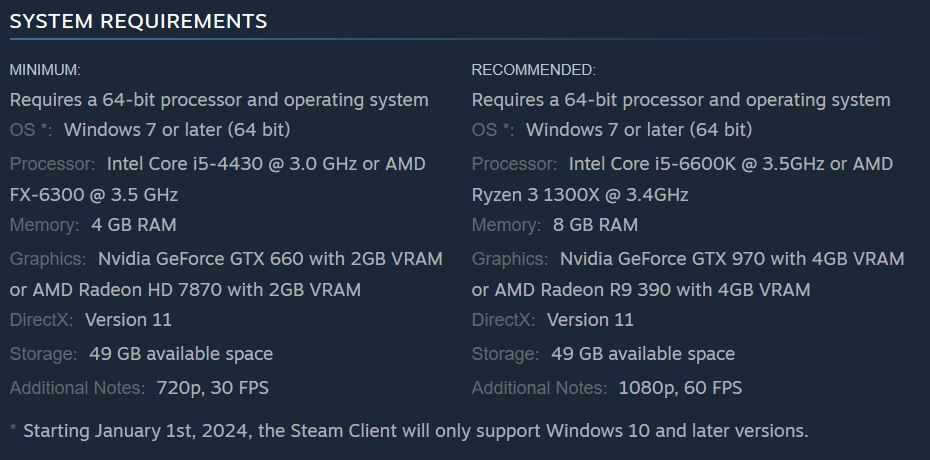Click the 720p, 30 FPS note
The image size is (930, 460).
click(x=213, y=388)
